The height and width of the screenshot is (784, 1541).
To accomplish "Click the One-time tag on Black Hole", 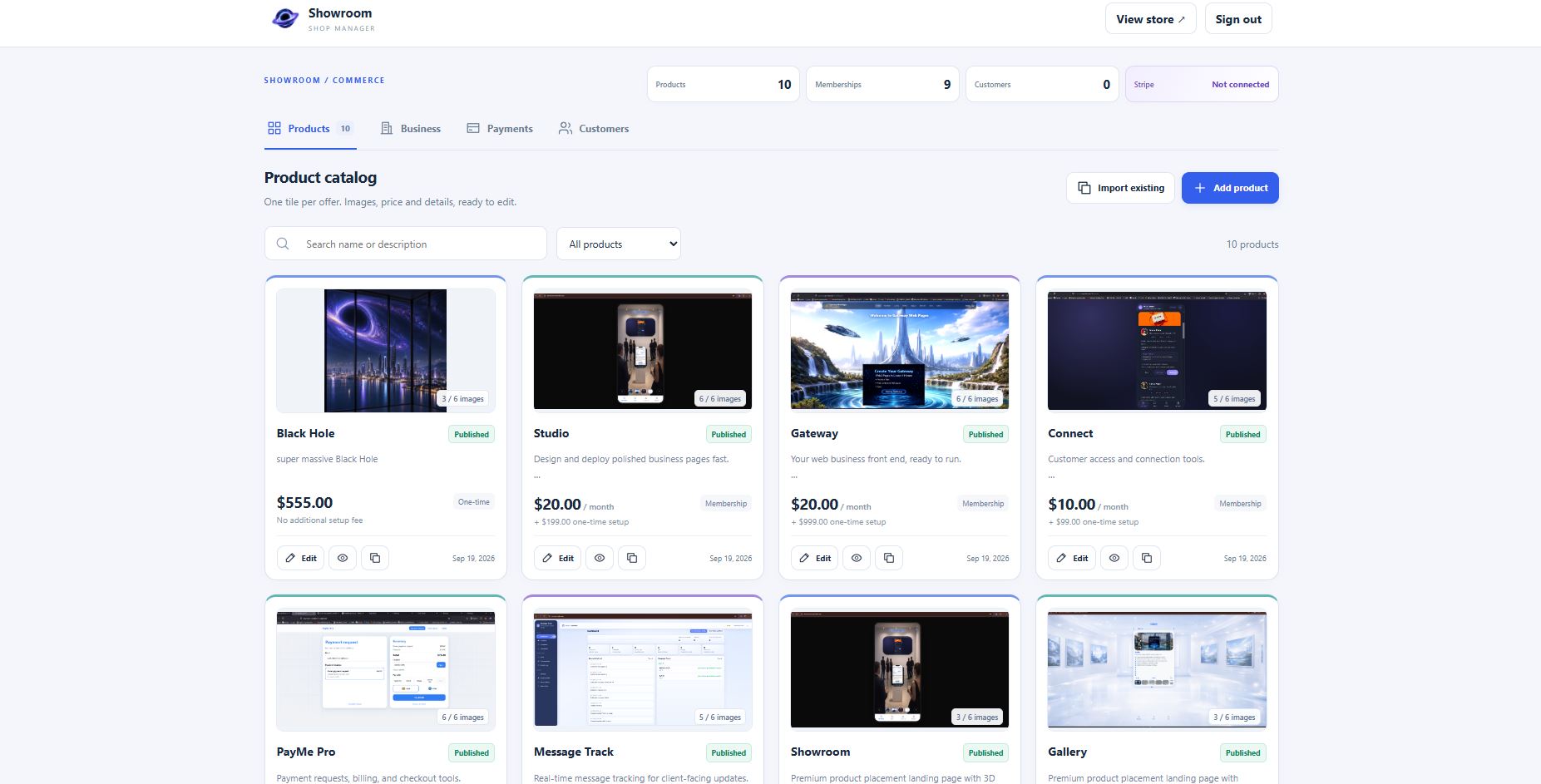I will click(474, 502).
